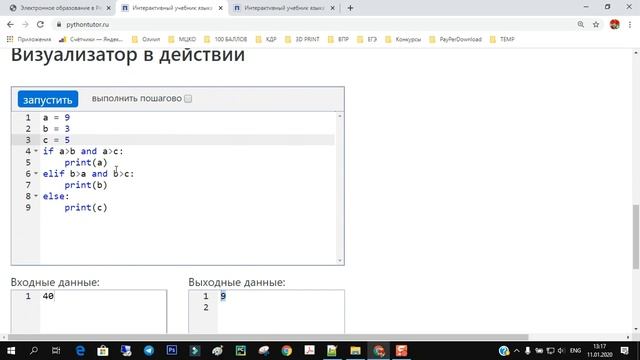Show hidden system tray icons

(x=517, y=351)
